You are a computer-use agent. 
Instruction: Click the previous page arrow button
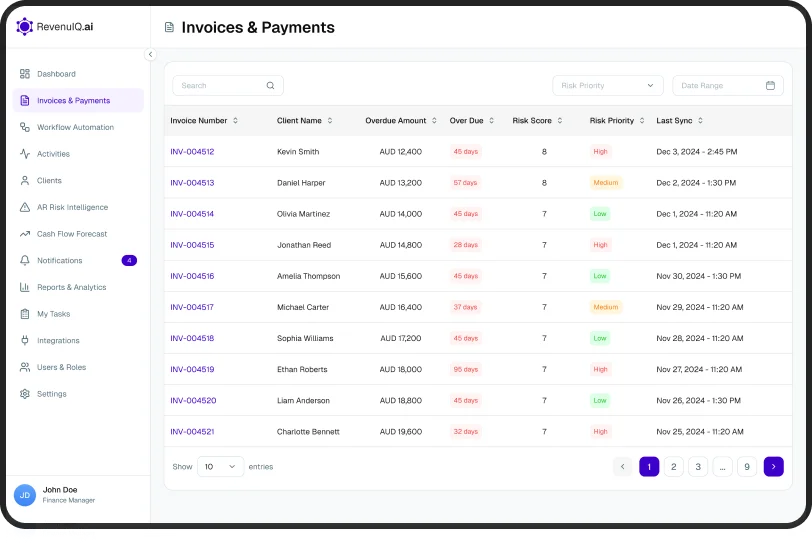622,466
